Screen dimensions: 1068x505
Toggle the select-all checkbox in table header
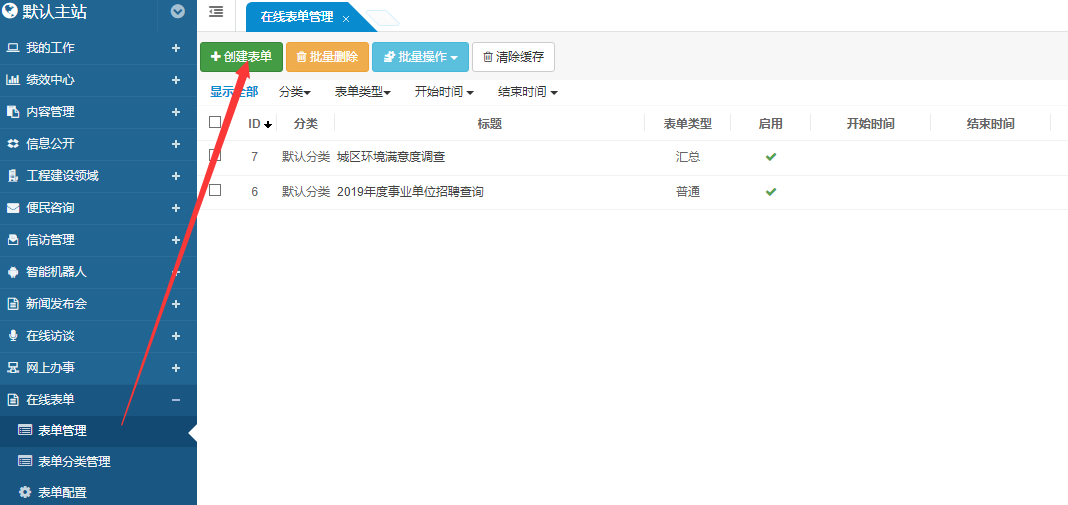coord(215,123)
